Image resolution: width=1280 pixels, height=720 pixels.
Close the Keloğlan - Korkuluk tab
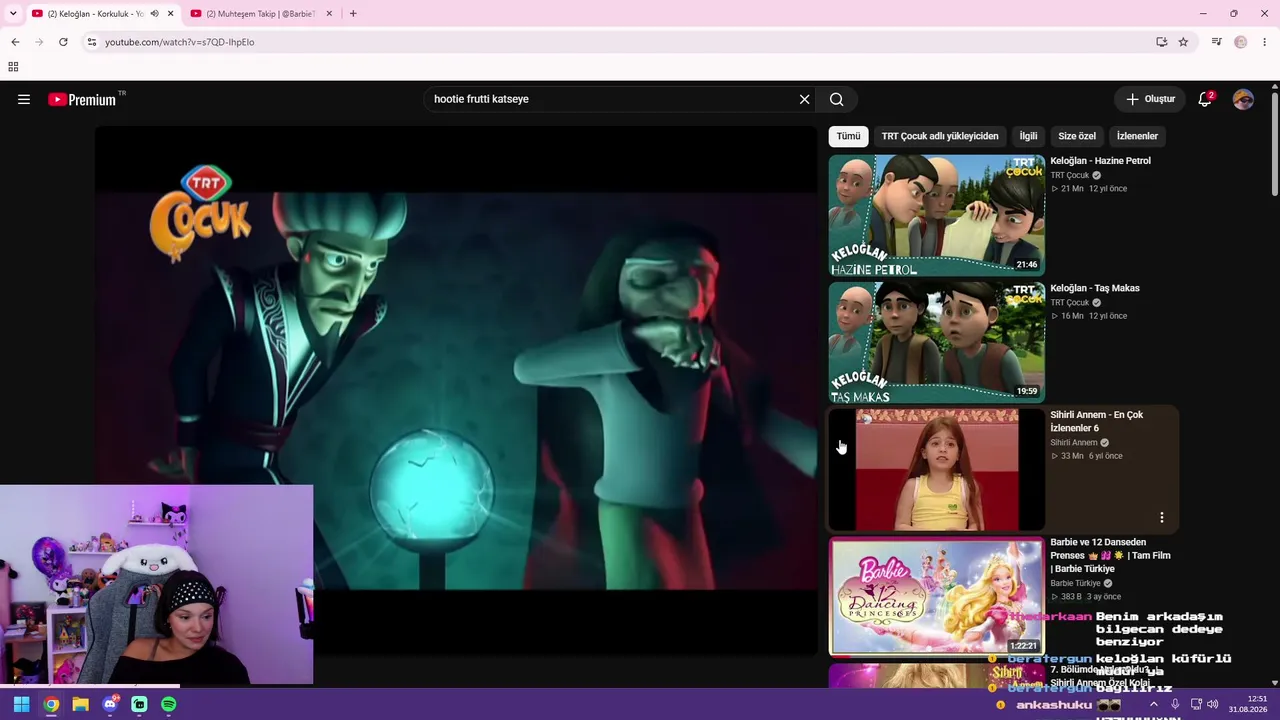pyautogui.click(x=170, y=14)
